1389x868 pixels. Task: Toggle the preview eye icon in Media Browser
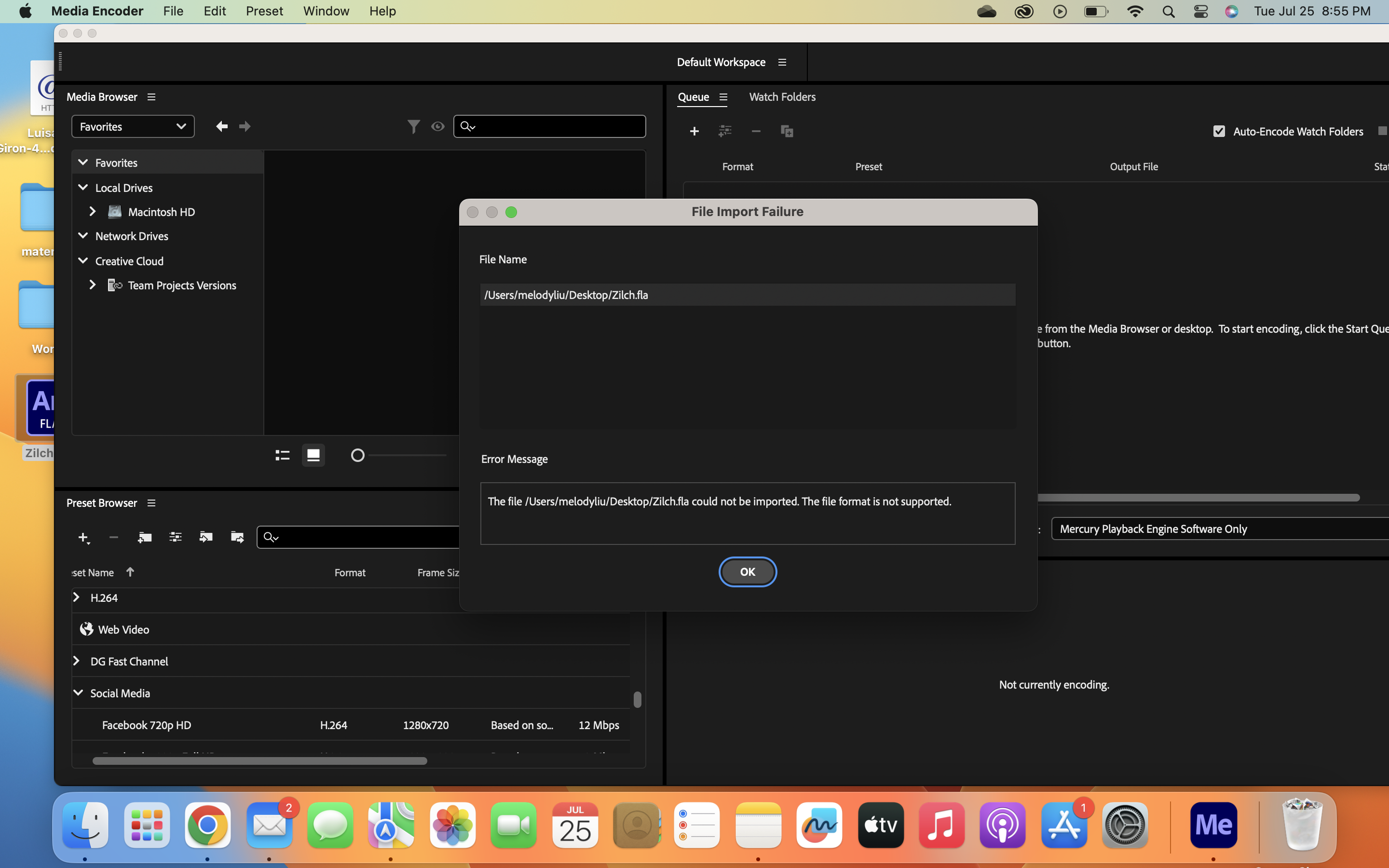[x=438, y=126]
